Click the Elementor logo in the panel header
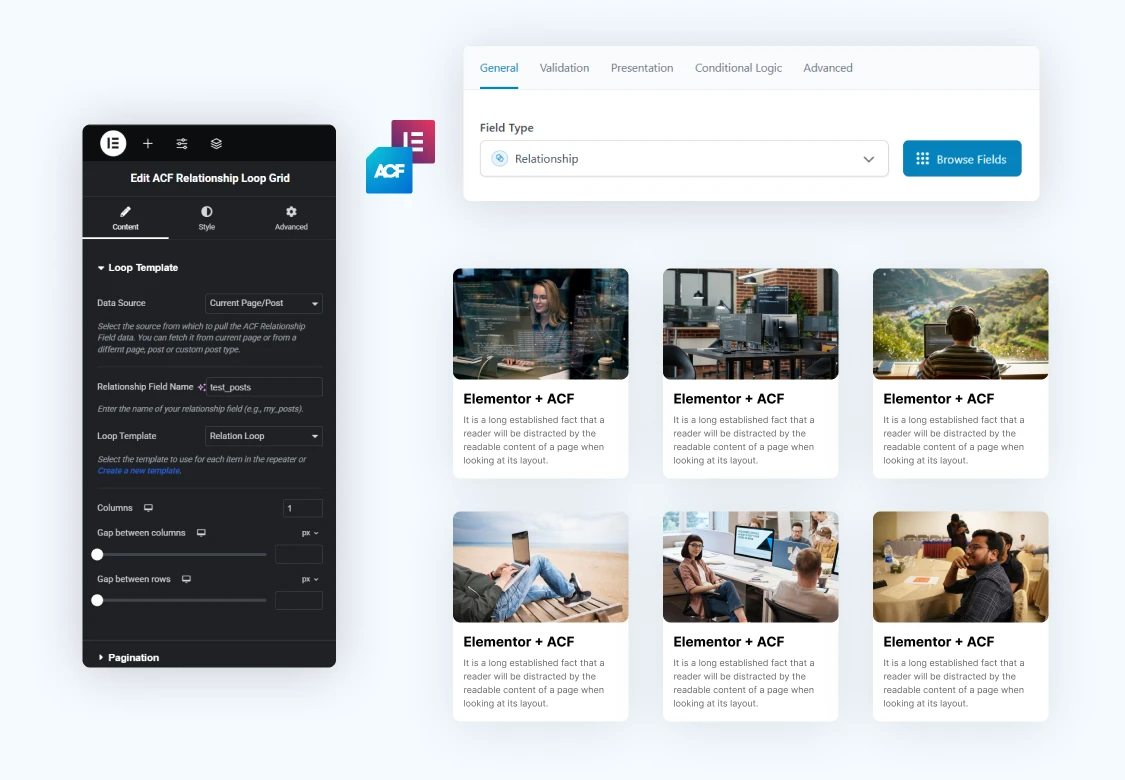The width and height of the screenshot is (1125, 780). tap(113, 144)
